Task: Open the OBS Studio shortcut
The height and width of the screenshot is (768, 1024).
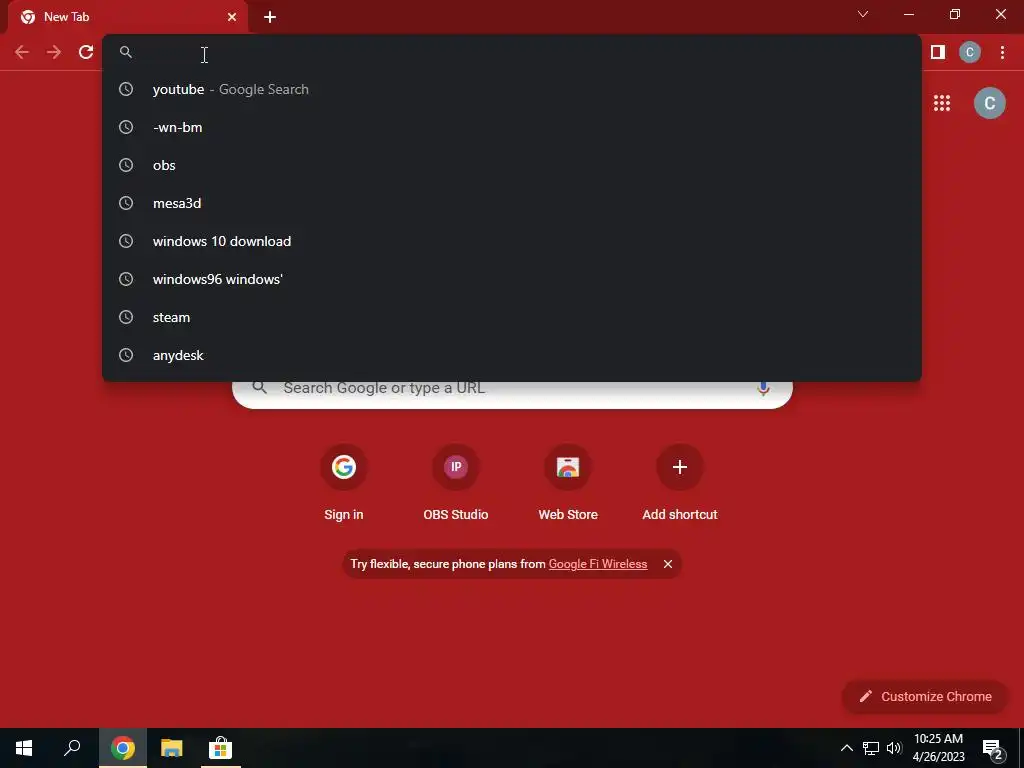Action: coord(456,483)
